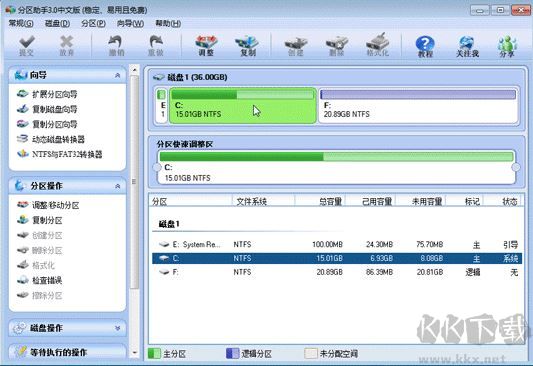Select the C: row in partition table
533x366 pixels.
[337, 258]
